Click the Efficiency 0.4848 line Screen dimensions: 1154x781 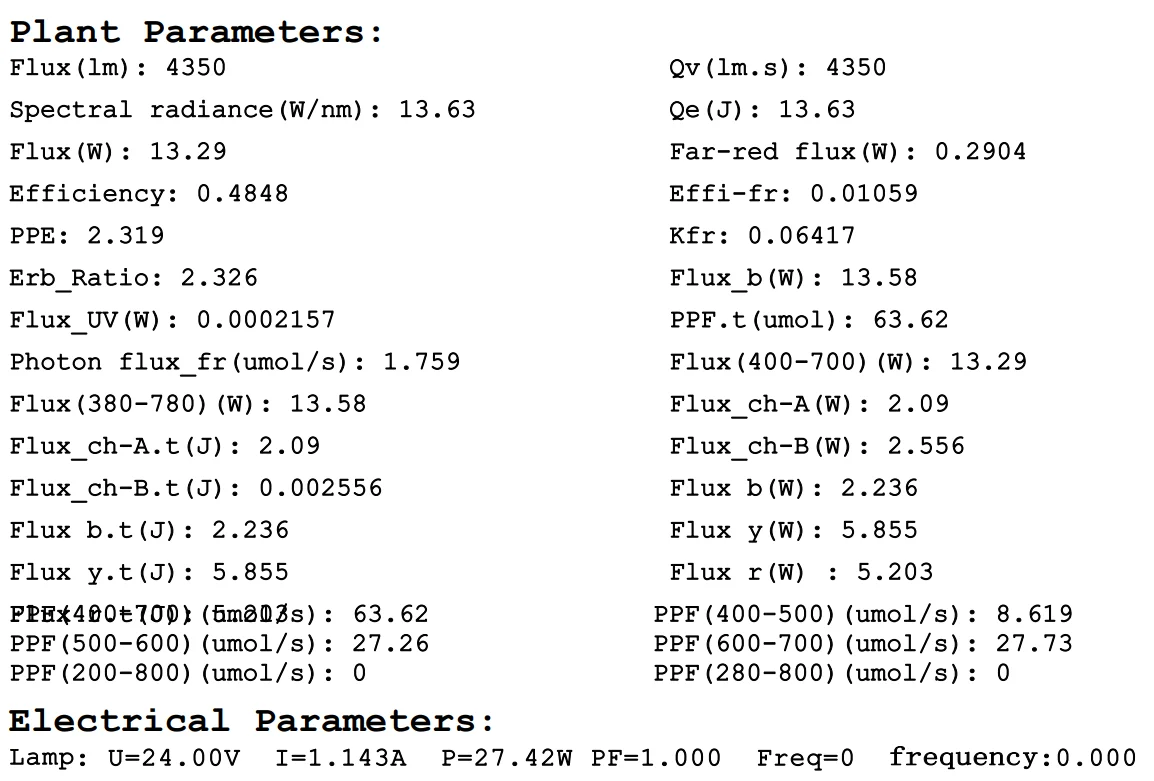(148, 194)
